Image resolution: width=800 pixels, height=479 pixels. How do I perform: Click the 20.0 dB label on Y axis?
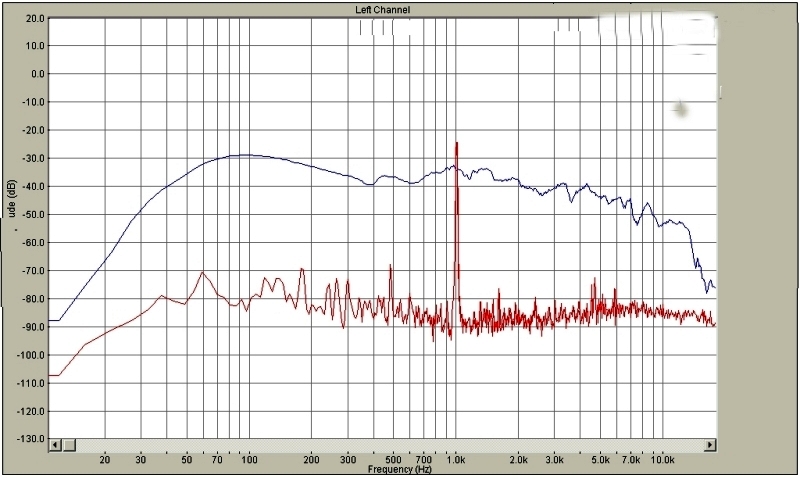pos(33,18)
